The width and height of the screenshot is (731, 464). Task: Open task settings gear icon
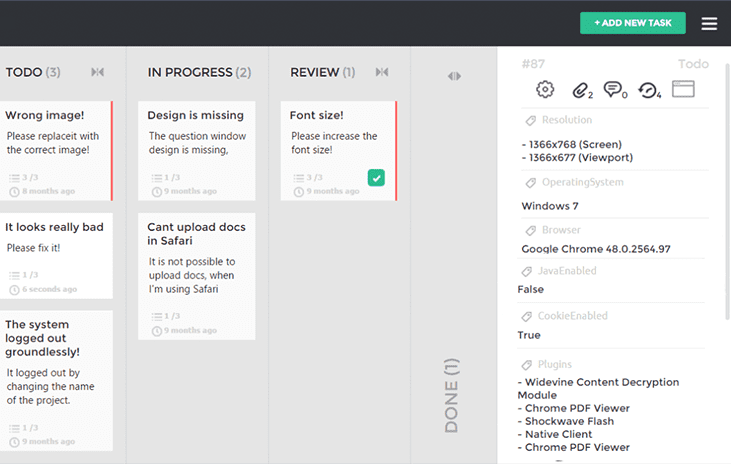[x=545, y=90]
